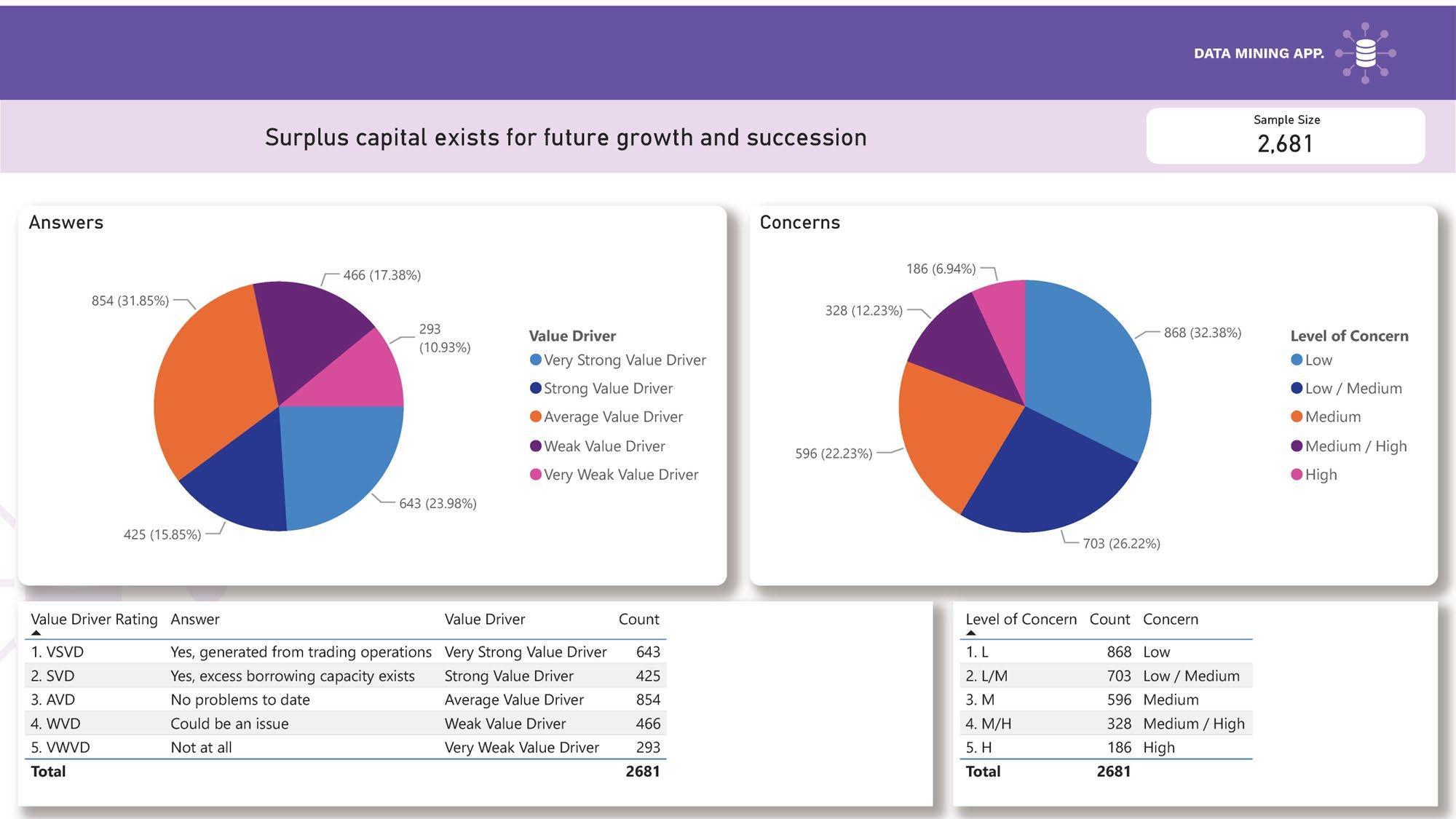Click the Very Strong Value Driver legend dot
1456x819 pixels.
point(536,360)
